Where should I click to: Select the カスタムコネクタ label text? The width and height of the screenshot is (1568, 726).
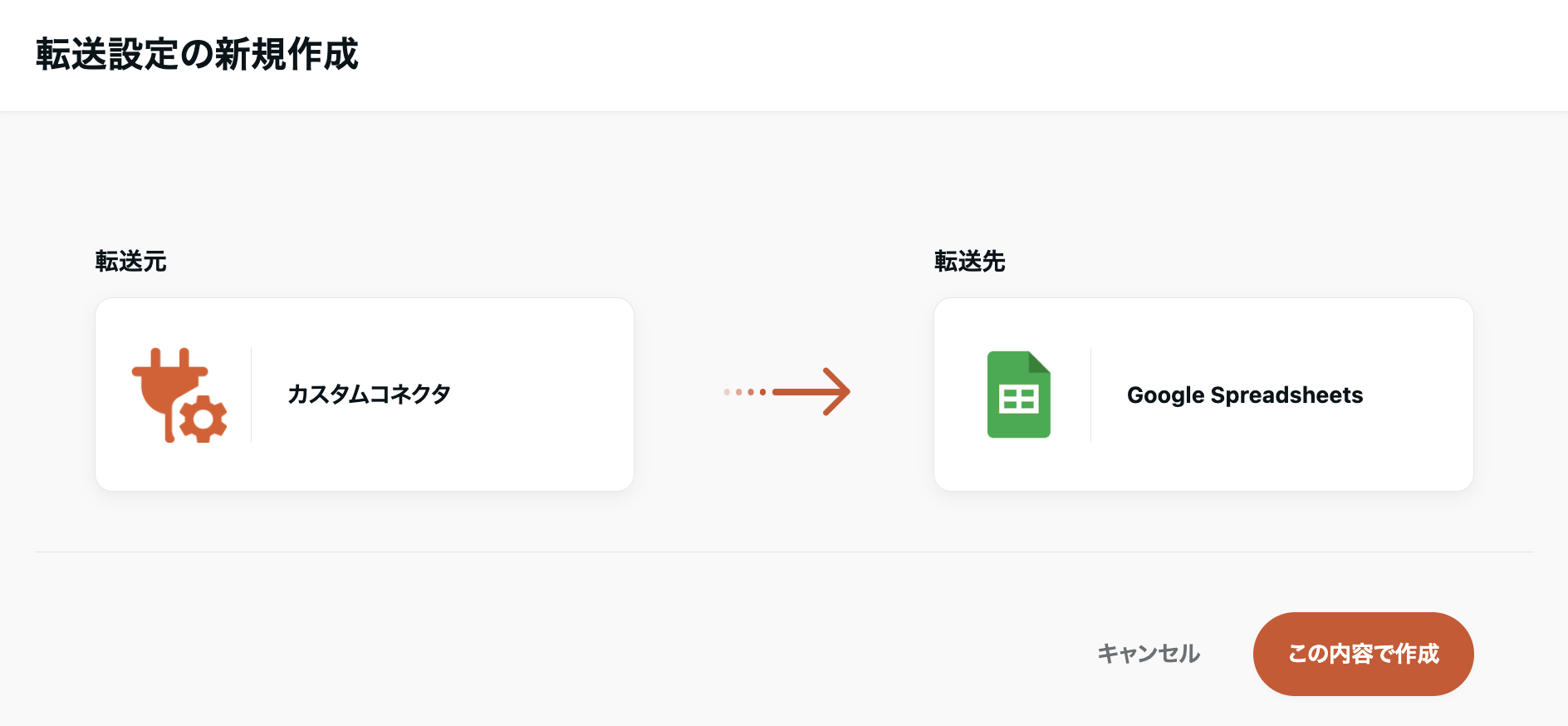point(369,395)
